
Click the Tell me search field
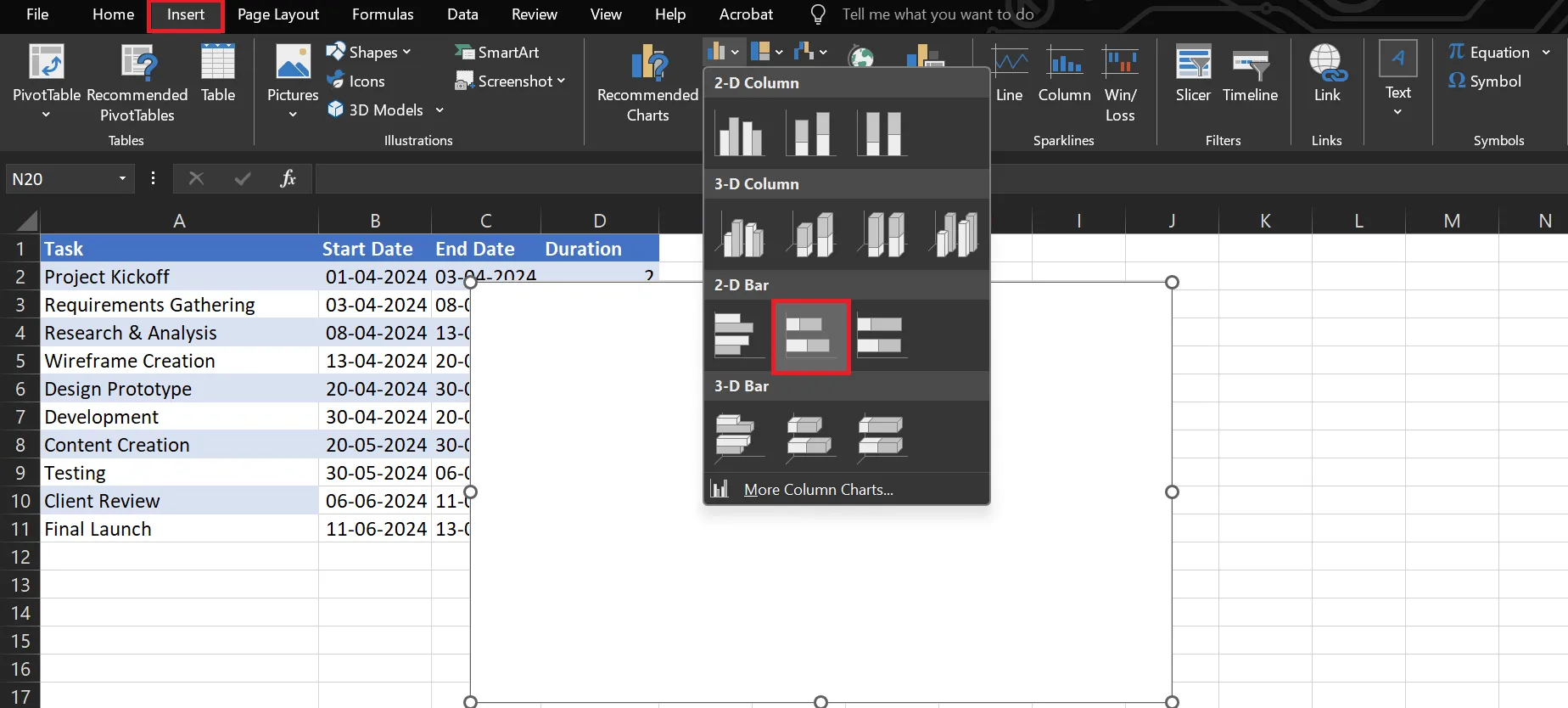(x=938, y=14)
